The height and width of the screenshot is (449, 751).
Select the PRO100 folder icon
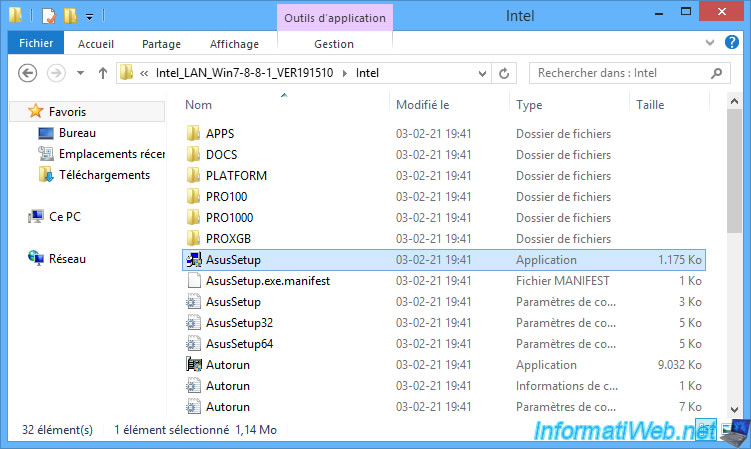tap(193, 196)
